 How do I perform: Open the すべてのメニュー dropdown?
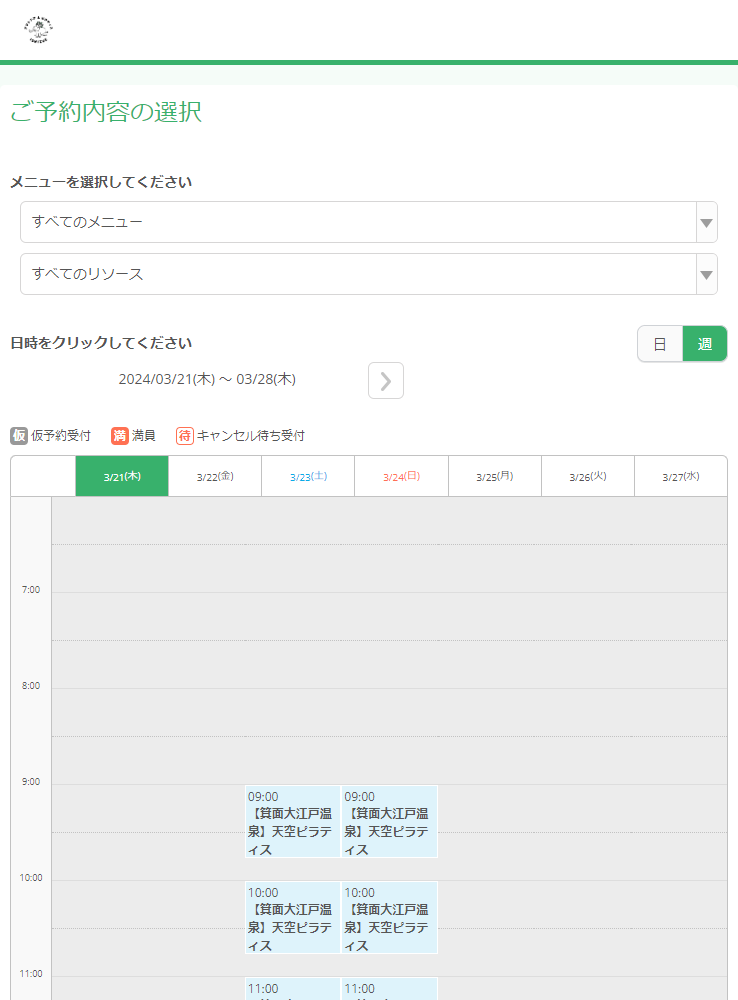point(368,222)
